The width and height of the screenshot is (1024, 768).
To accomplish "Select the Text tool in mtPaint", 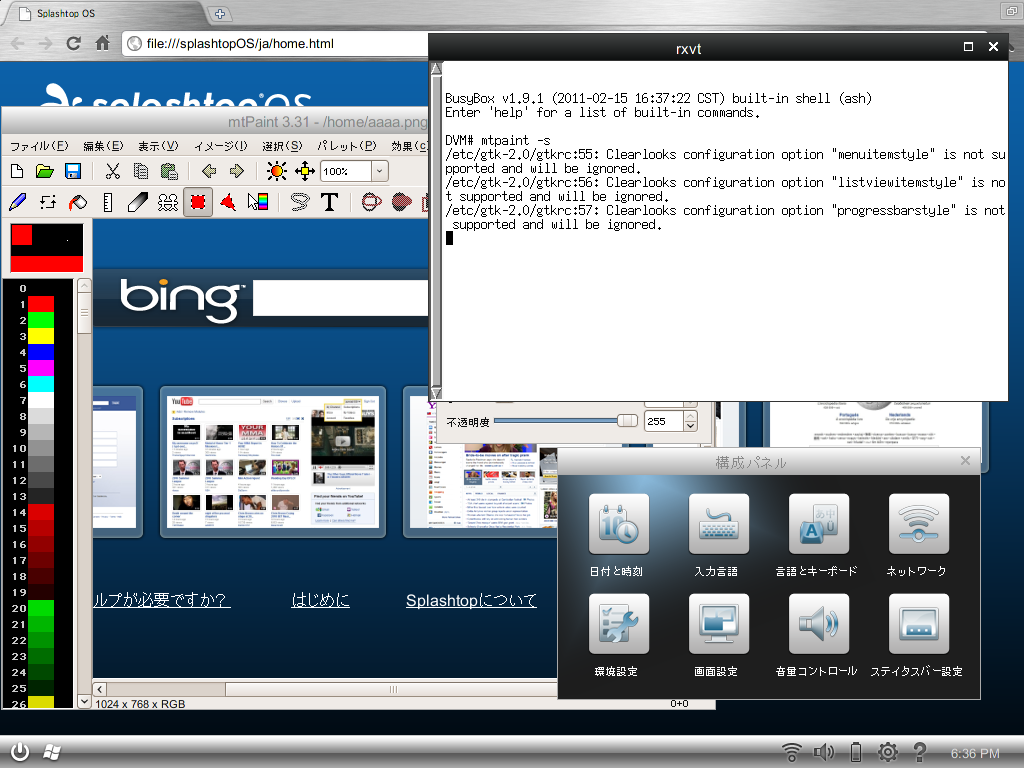I will click(328, 202).
